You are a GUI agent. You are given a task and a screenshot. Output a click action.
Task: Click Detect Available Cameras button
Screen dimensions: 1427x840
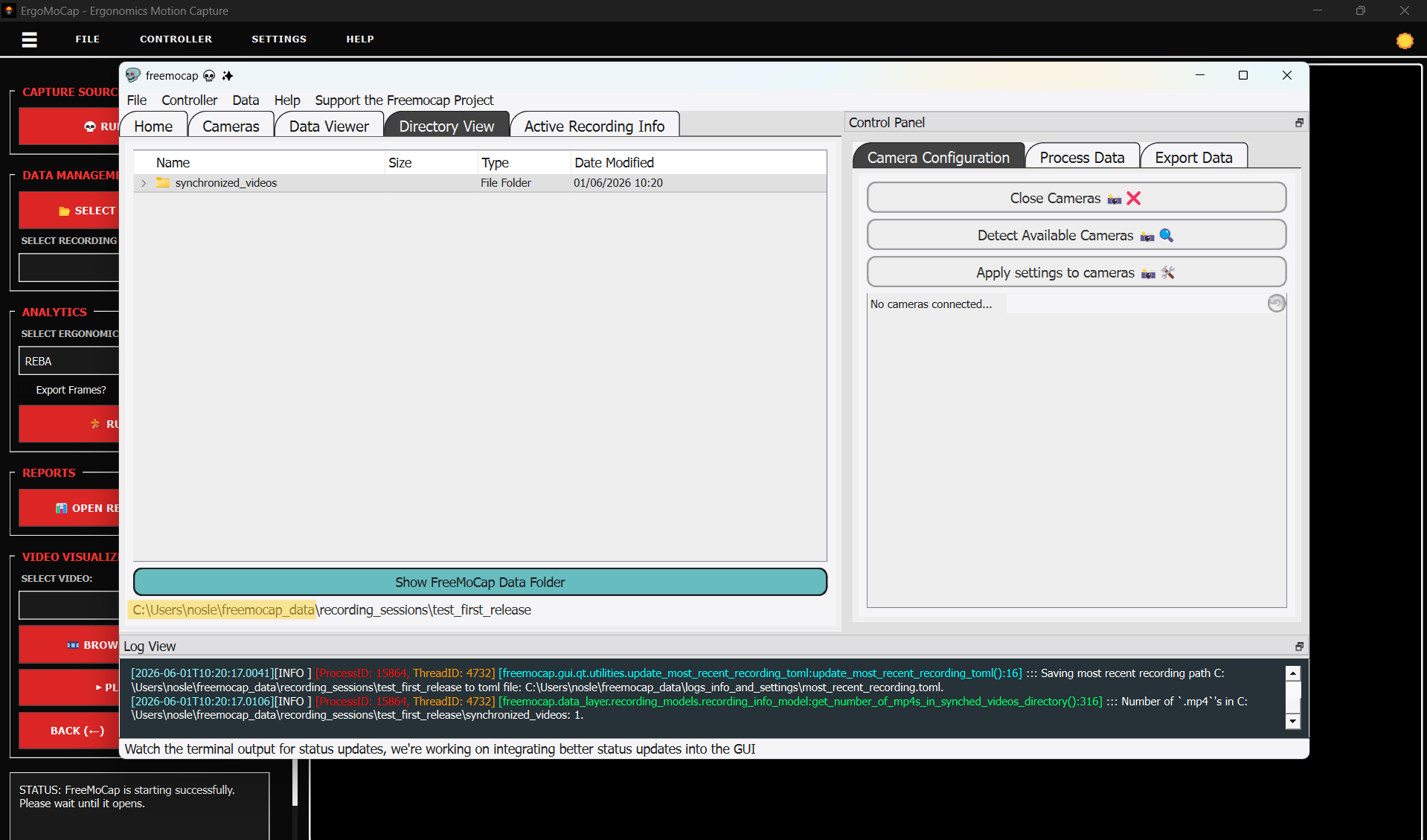[1076, 235]
